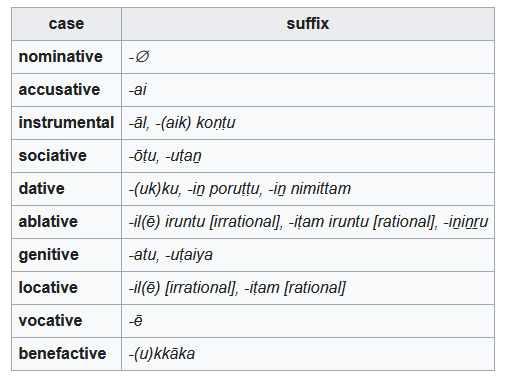The height and width of the screenshot is (388, 510).
Task: Click the instrumental suffix text koṇṭu
Action: point(216,123)
